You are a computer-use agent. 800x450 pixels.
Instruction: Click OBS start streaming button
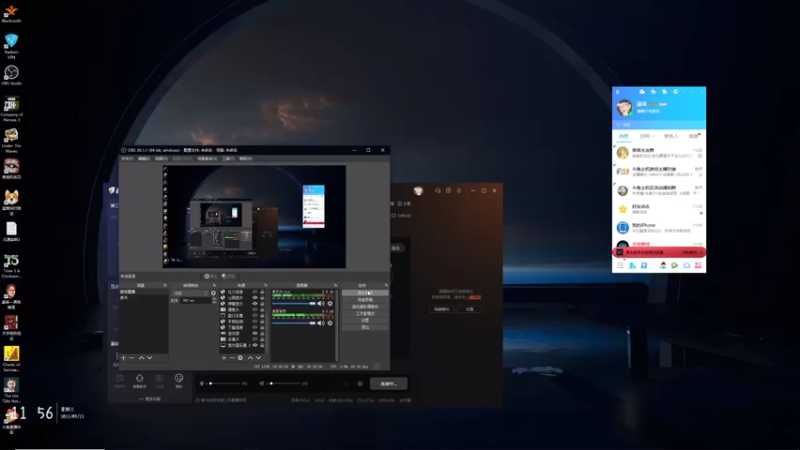click(365, 293)
